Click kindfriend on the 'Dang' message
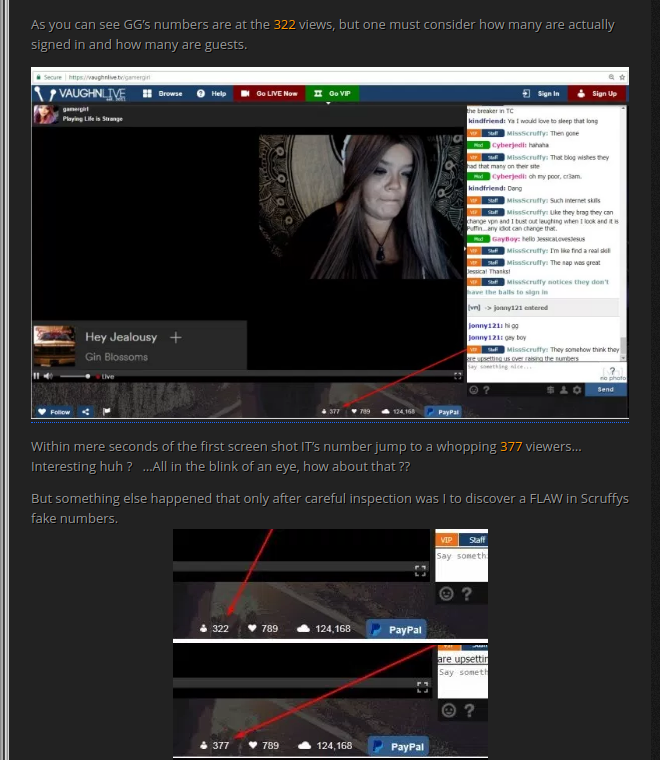This screenshot has width=660, height=760. point(487,188)
